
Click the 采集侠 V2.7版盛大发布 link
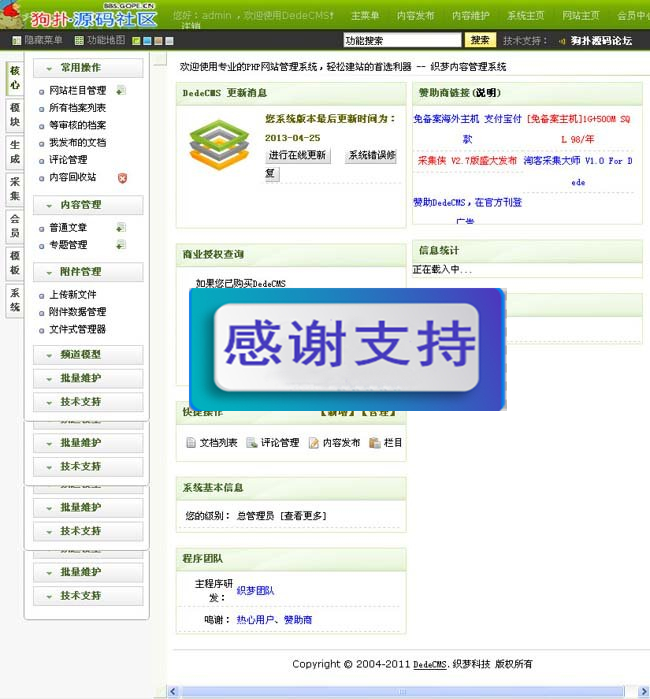[x=467, y=160]
